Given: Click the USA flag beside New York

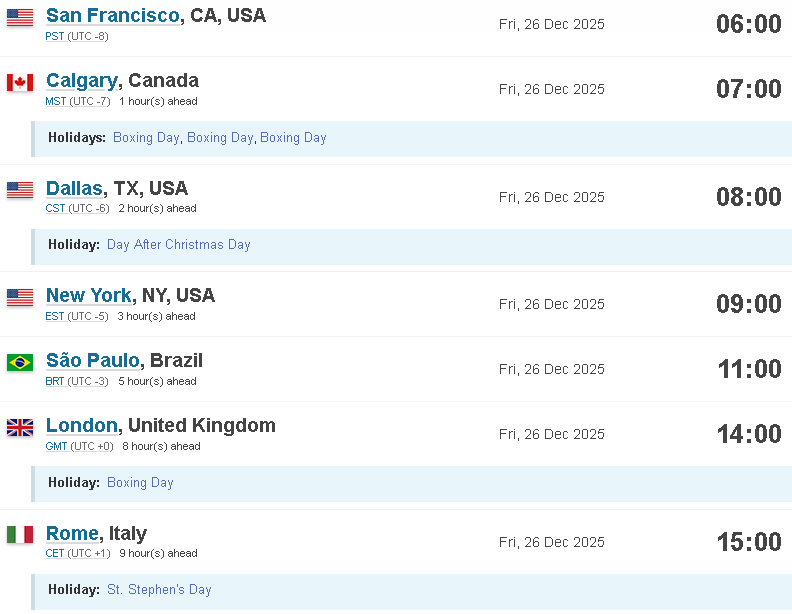Looking at the screenshot, I should [20, 297].
